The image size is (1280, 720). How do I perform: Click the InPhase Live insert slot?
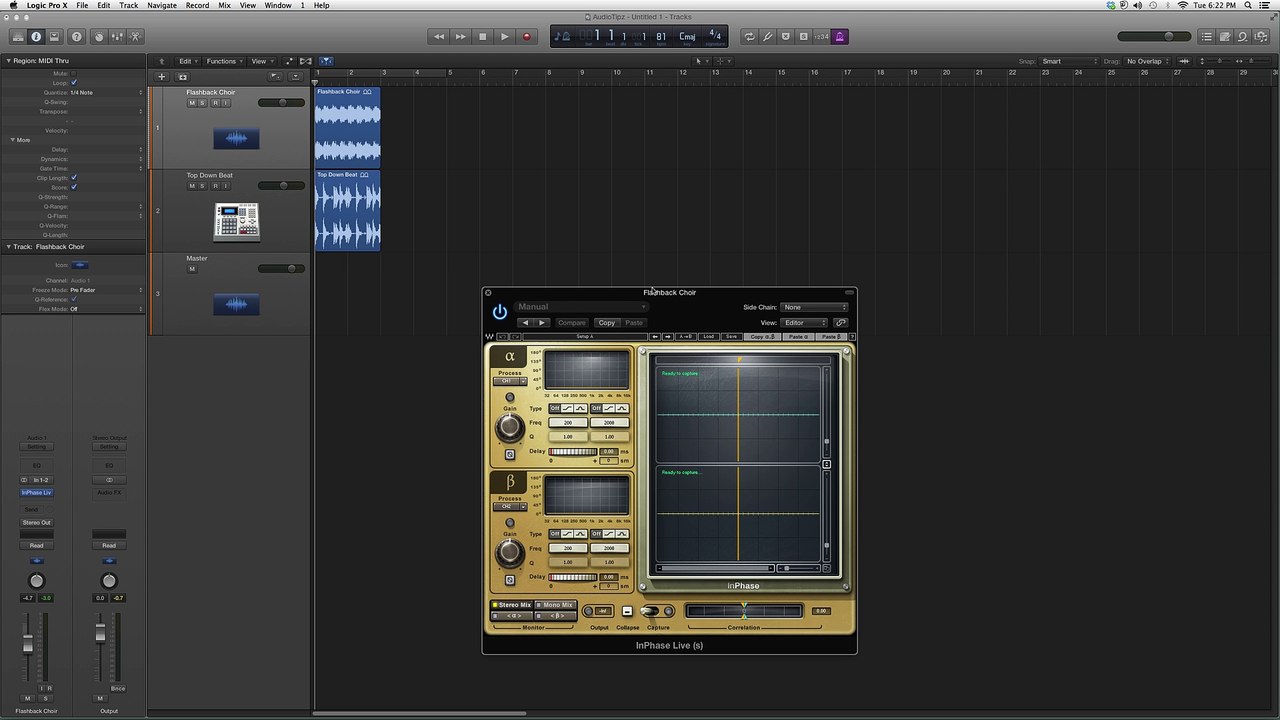tap(36, 493)
